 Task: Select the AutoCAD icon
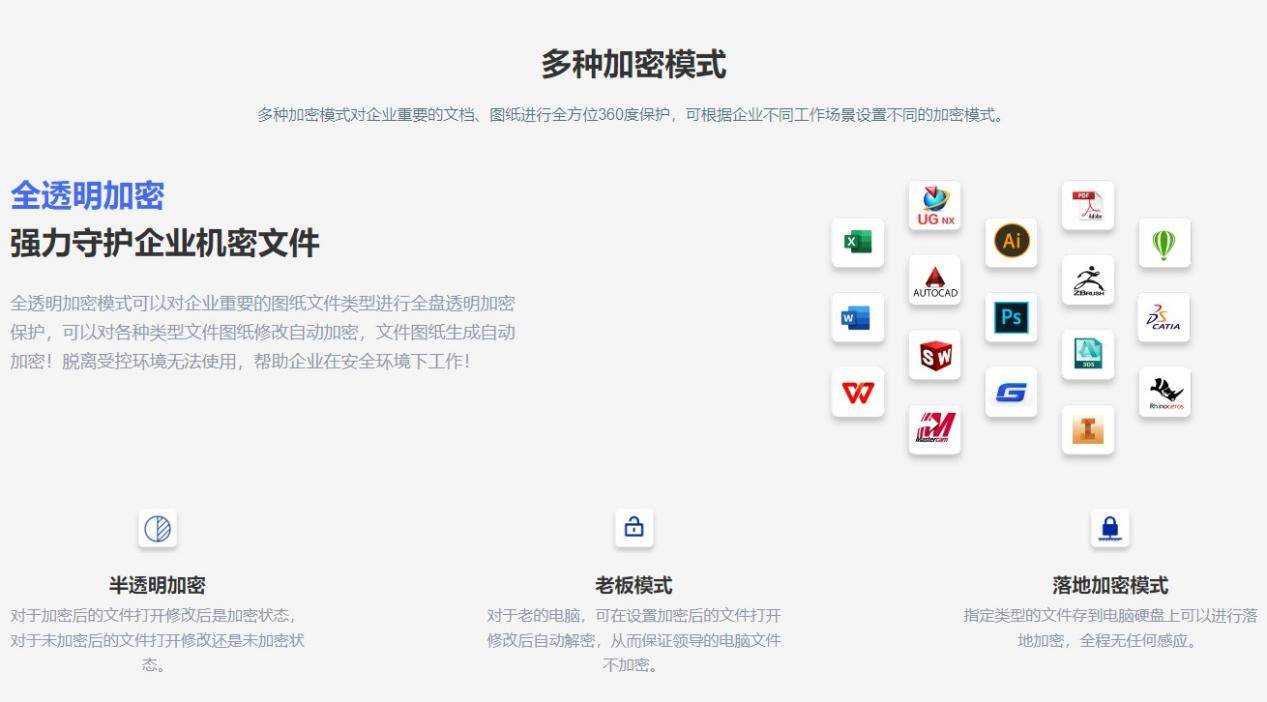(x=934, y=280)
